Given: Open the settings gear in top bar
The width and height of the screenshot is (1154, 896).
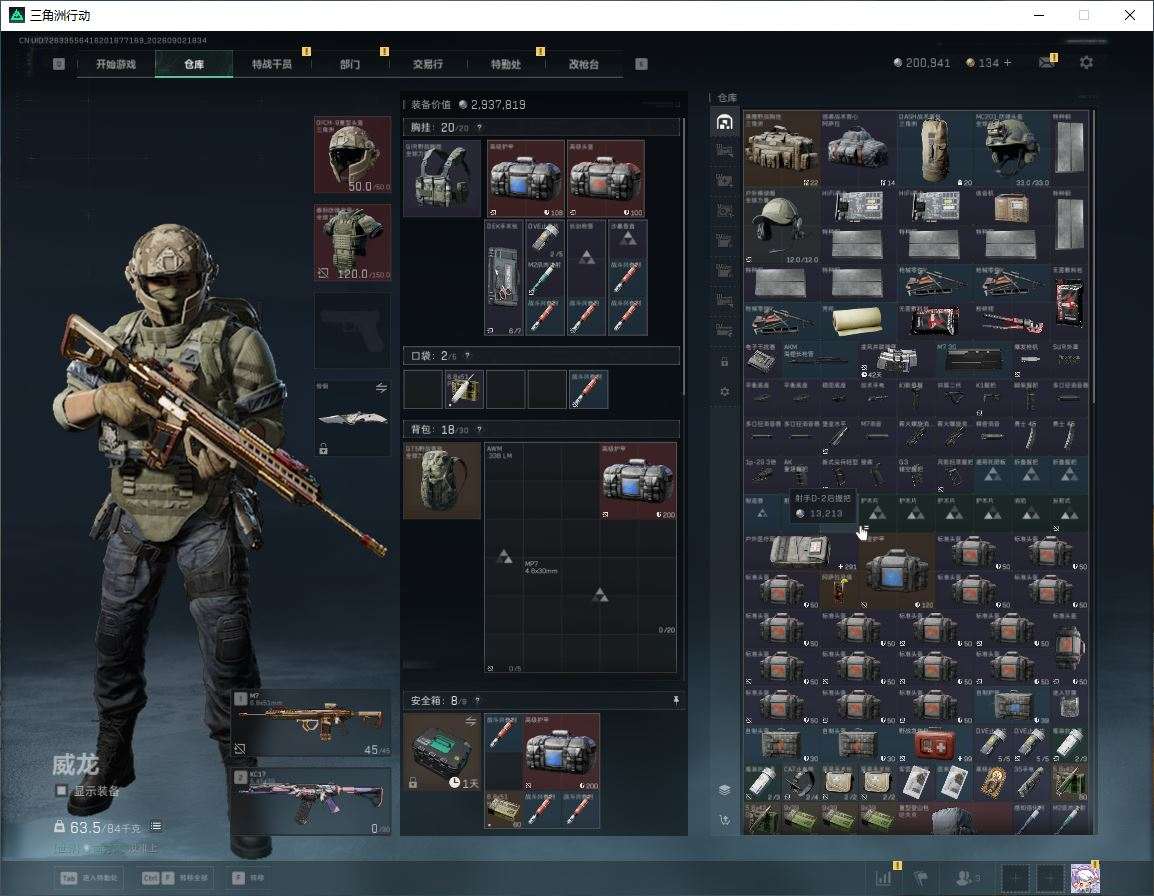Looking at the screenshot, I should tap(1086, 63).
